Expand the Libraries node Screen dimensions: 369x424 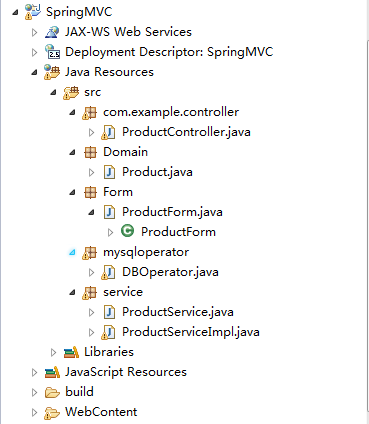[53, 352]
